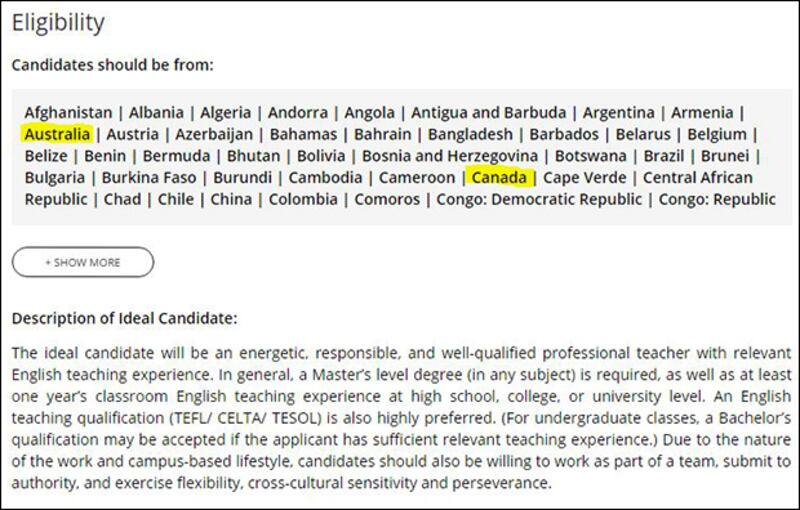Click the Eligibility heading
The width and height of the screenshot is (800, 510).
coord(58,23)
